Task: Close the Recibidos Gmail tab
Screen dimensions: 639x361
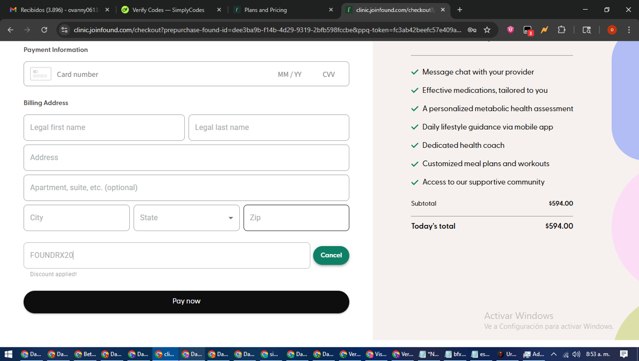Action: coord(107,10)
